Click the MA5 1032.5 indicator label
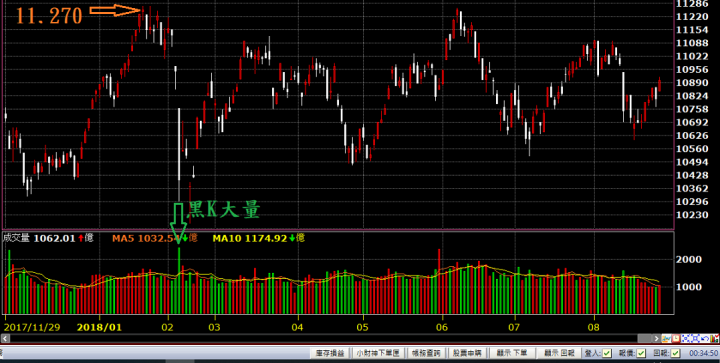Image resolution: width=720 pixels, height=363 pixels. click(x=155, y=238)
